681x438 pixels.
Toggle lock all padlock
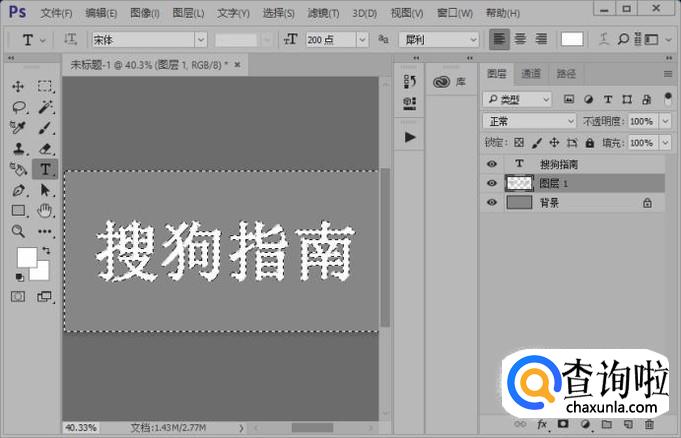pos(589,143)
